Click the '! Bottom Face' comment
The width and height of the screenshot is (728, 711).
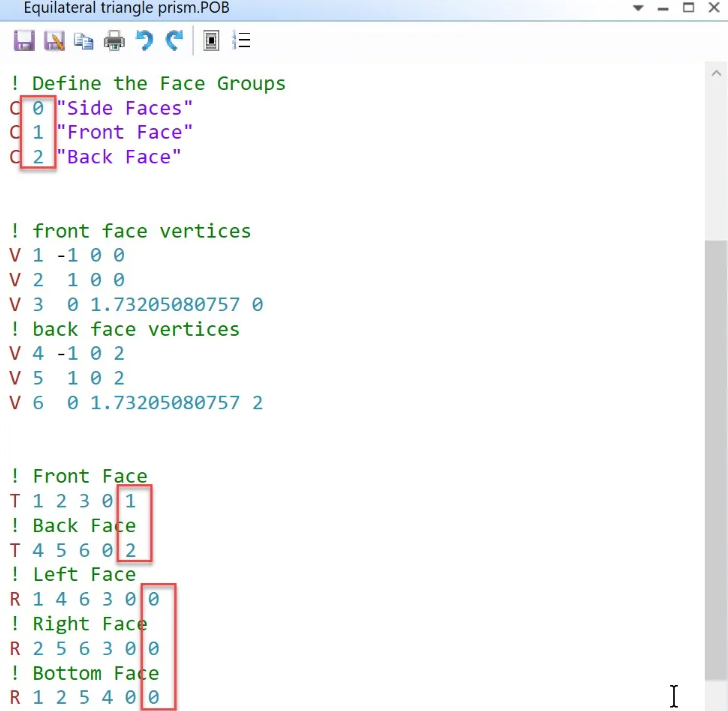tap(84, 673)
